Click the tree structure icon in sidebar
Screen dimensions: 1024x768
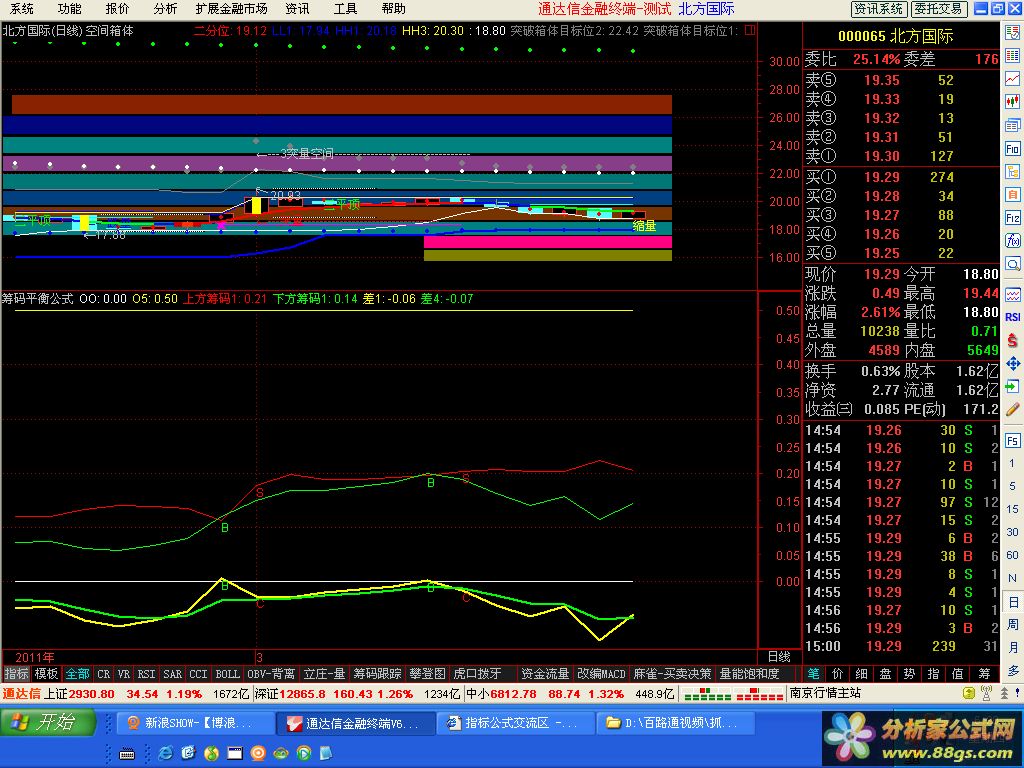[x=1012, y=172]
